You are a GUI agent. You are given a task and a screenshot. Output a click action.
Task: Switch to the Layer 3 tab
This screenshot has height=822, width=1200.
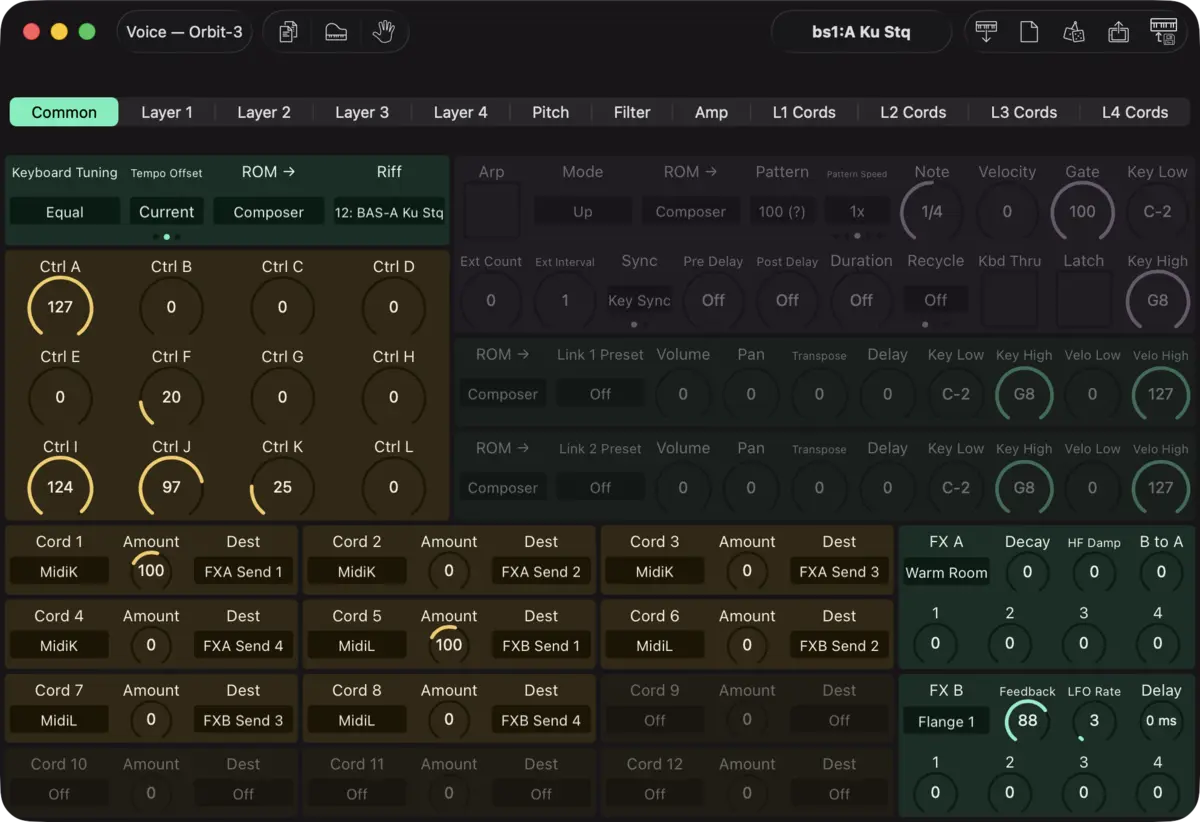click(x=362, y=112)
